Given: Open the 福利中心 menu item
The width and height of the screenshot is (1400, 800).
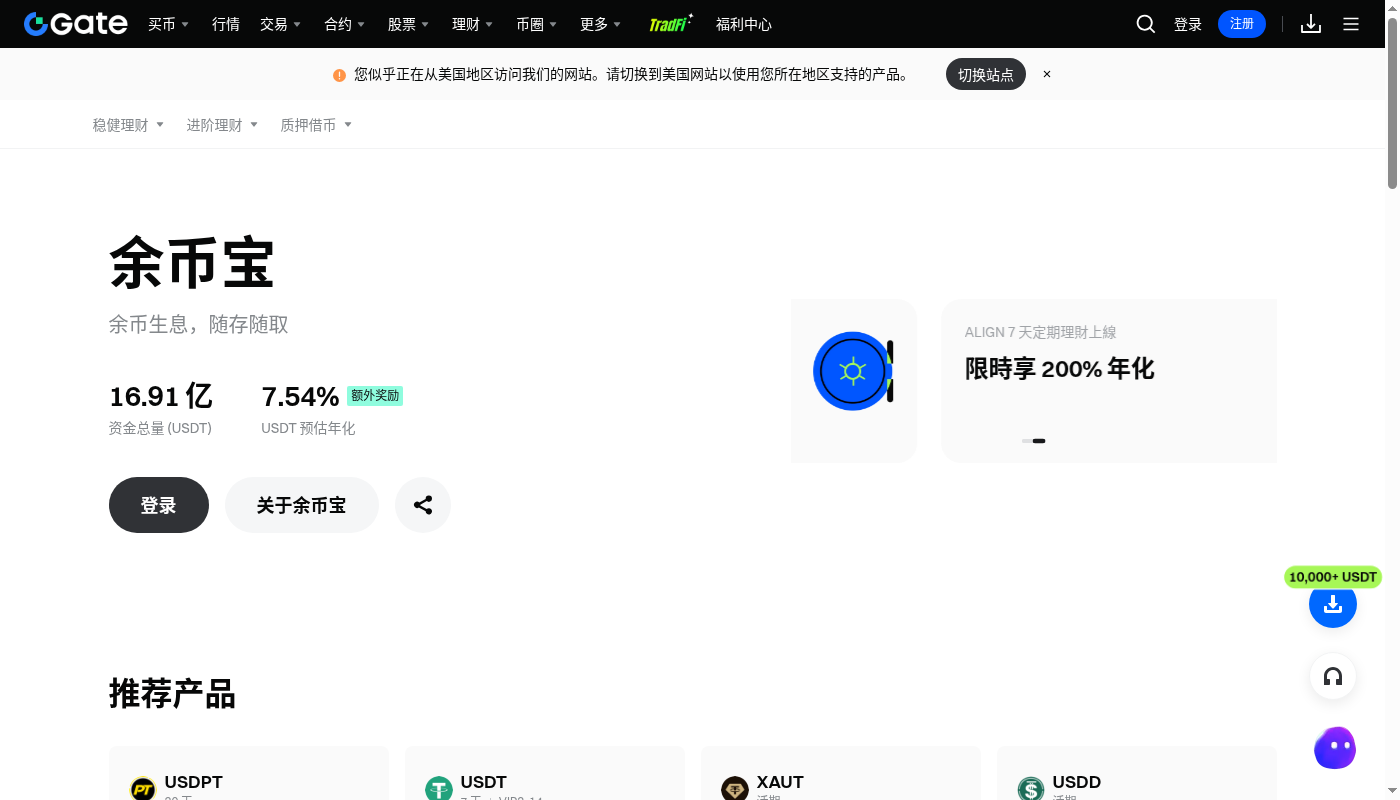Looking at the screenshot, I should pyautogui.click(x=744, y=24).
